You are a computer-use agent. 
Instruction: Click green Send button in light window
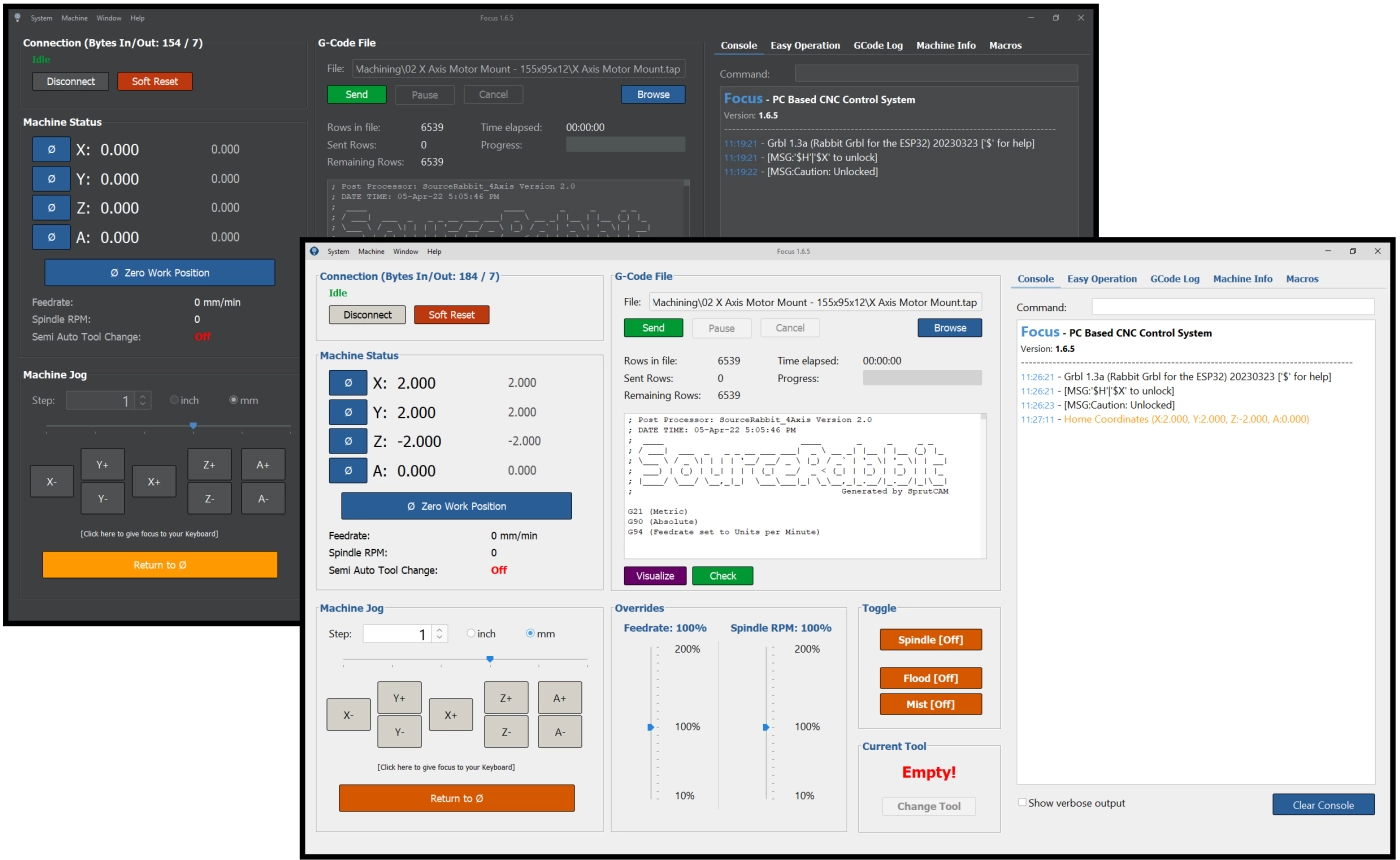[653, 328]
